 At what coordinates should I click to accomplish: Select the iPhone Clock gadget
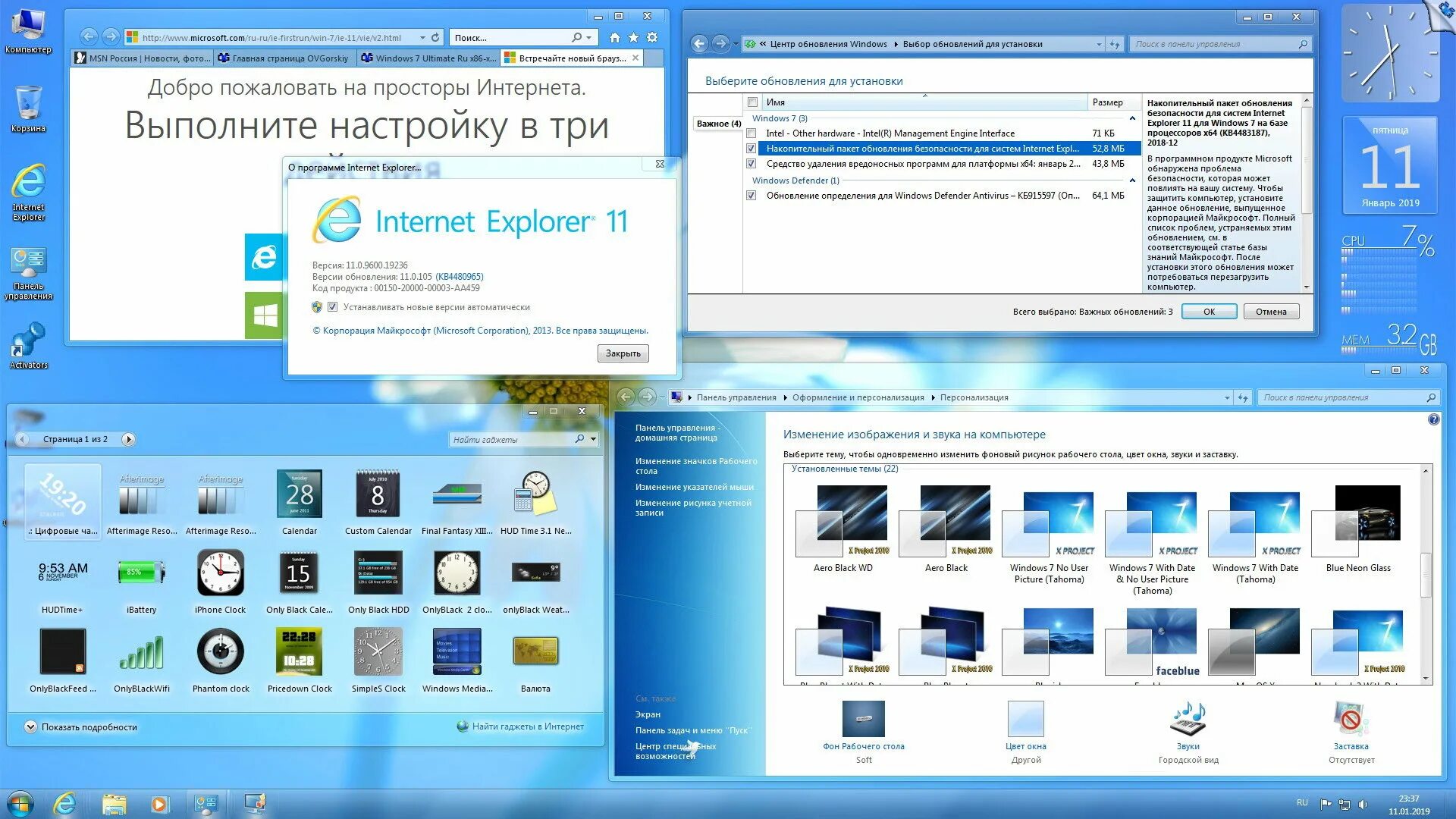coord(220,574)
